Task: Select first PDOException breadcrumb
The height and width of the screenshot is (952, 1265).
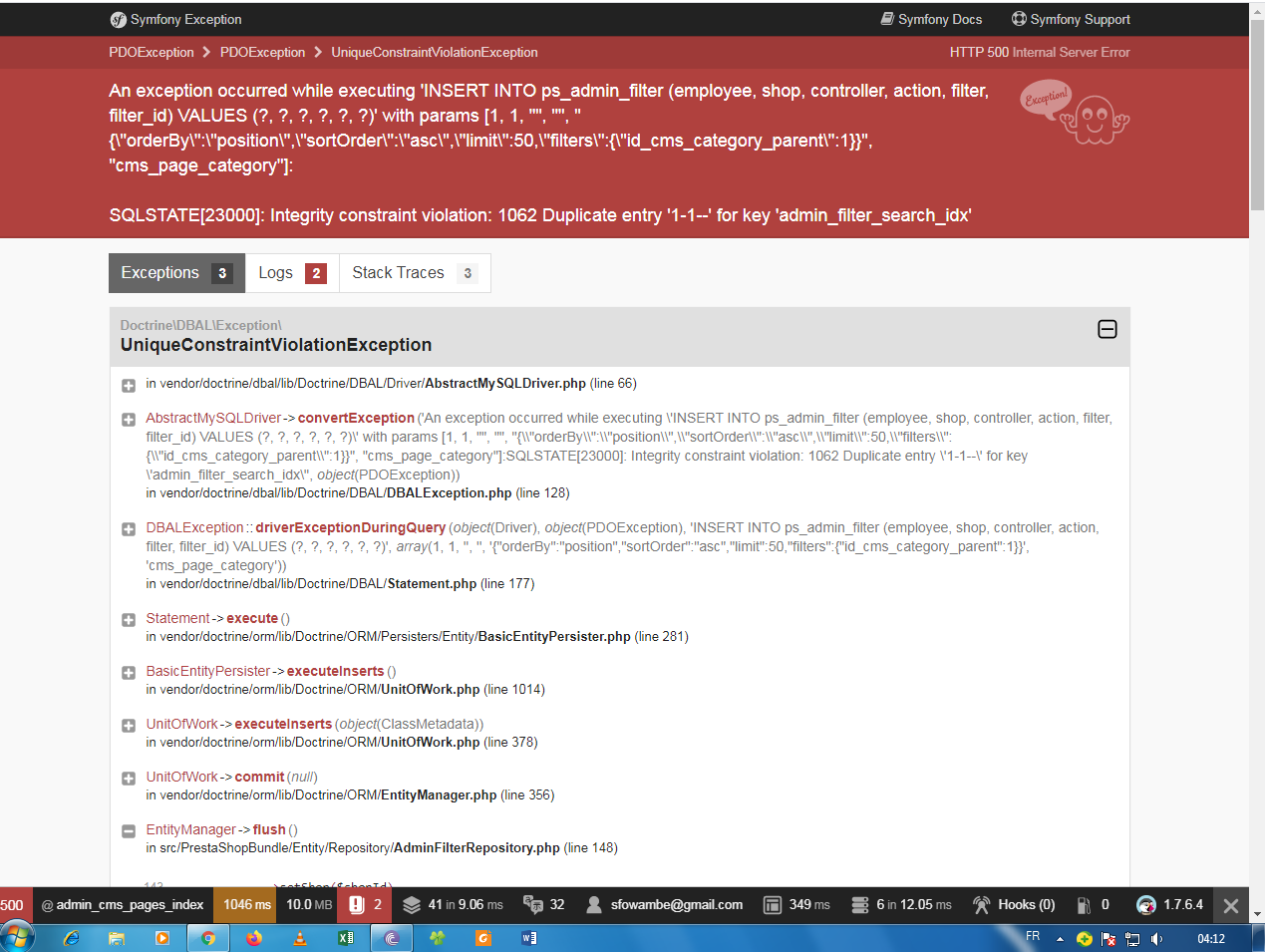Action: click(152, 52)
